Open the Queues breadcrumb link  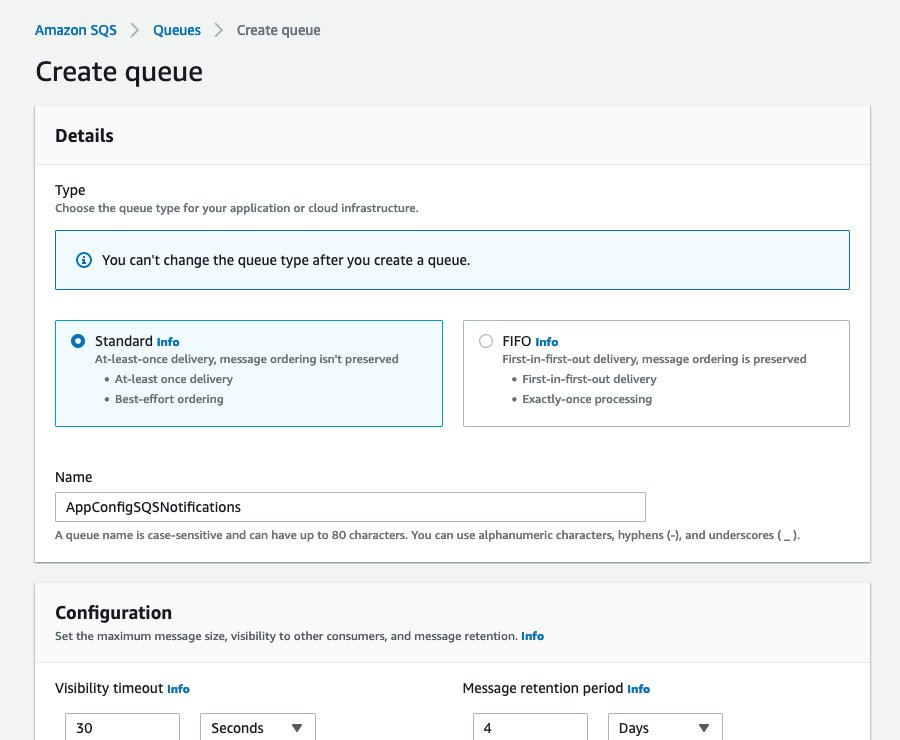pyautogui.click(x=176, y=30)
